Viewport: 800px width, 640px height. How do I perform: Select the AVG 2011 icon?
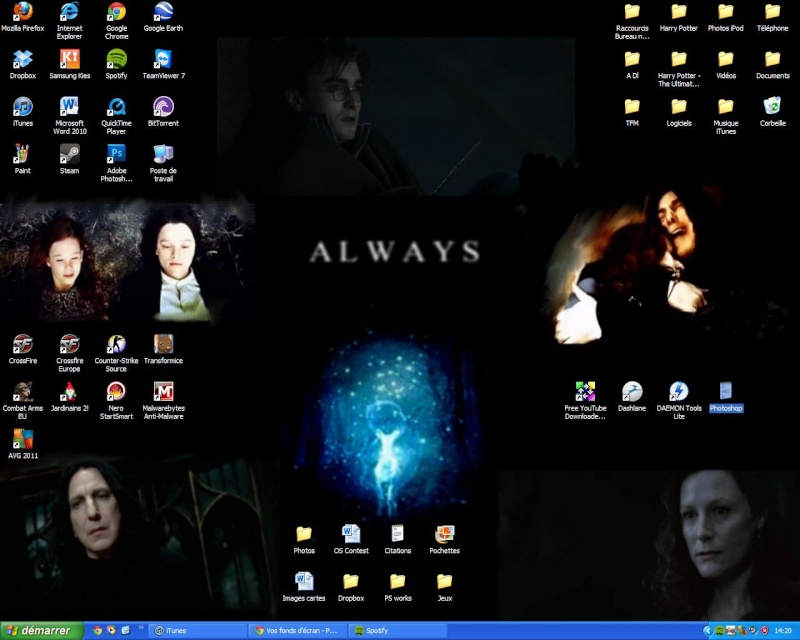pyautogui.click(x=22, y=444)
